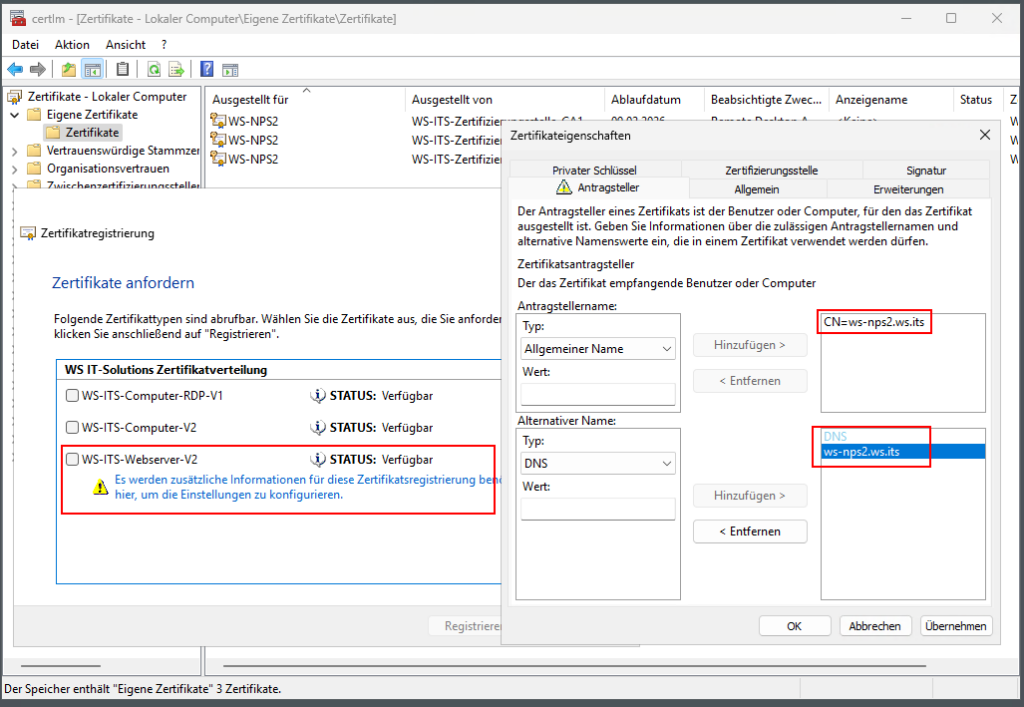
Task: Click the blue Back arrow in the toolbar
Action: tap(15, 69)
